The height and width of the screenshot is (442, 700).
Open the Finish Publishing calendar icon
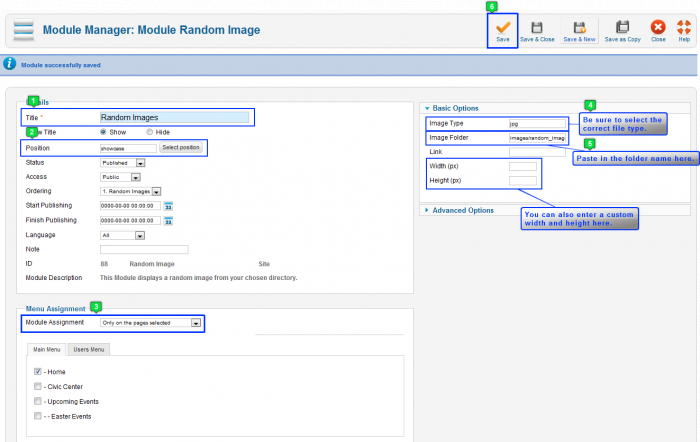[168, 220]
